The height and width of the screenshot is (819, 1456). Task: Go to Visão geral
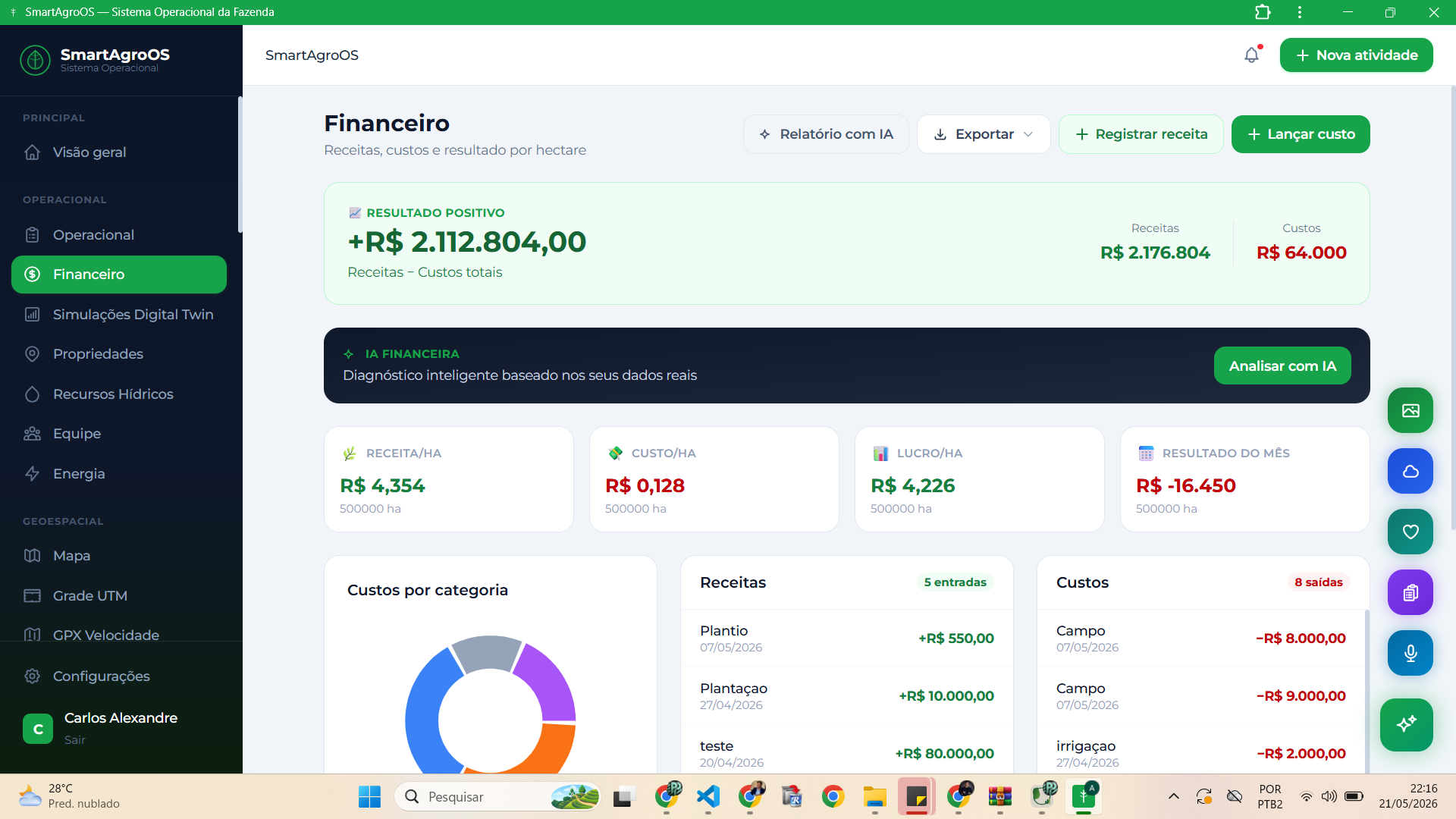(x=119, y=152)
